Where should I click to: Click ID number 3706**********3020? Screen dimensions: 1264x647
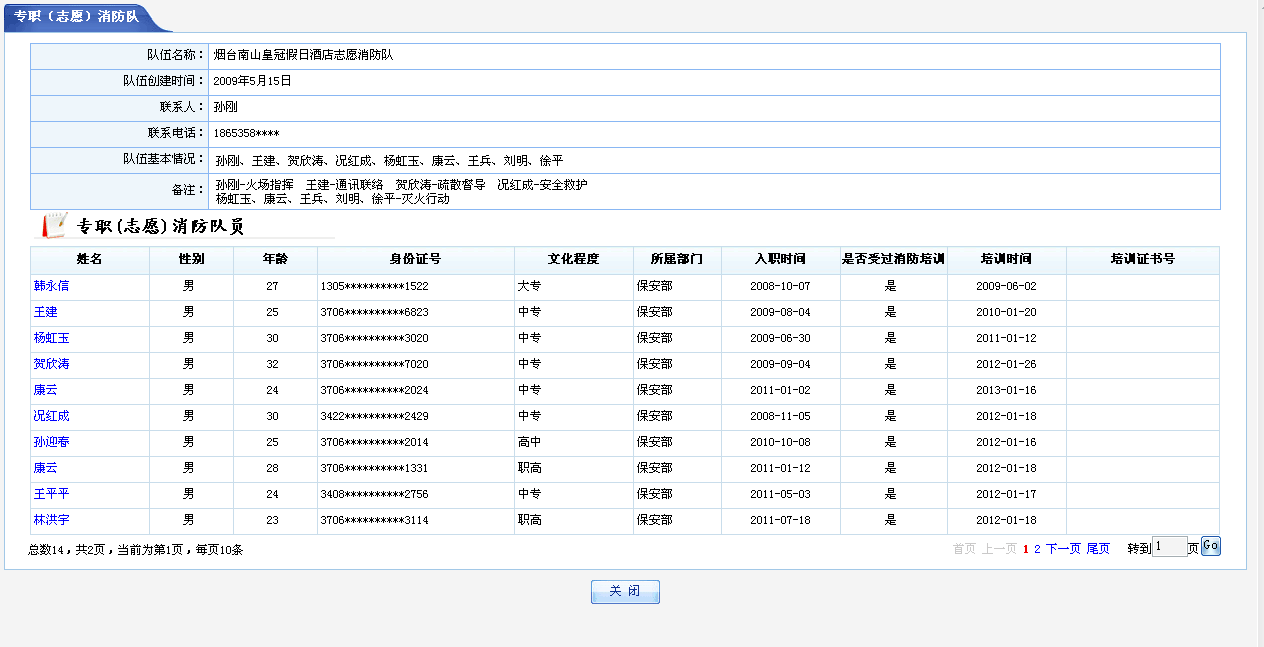coord(375,338)
